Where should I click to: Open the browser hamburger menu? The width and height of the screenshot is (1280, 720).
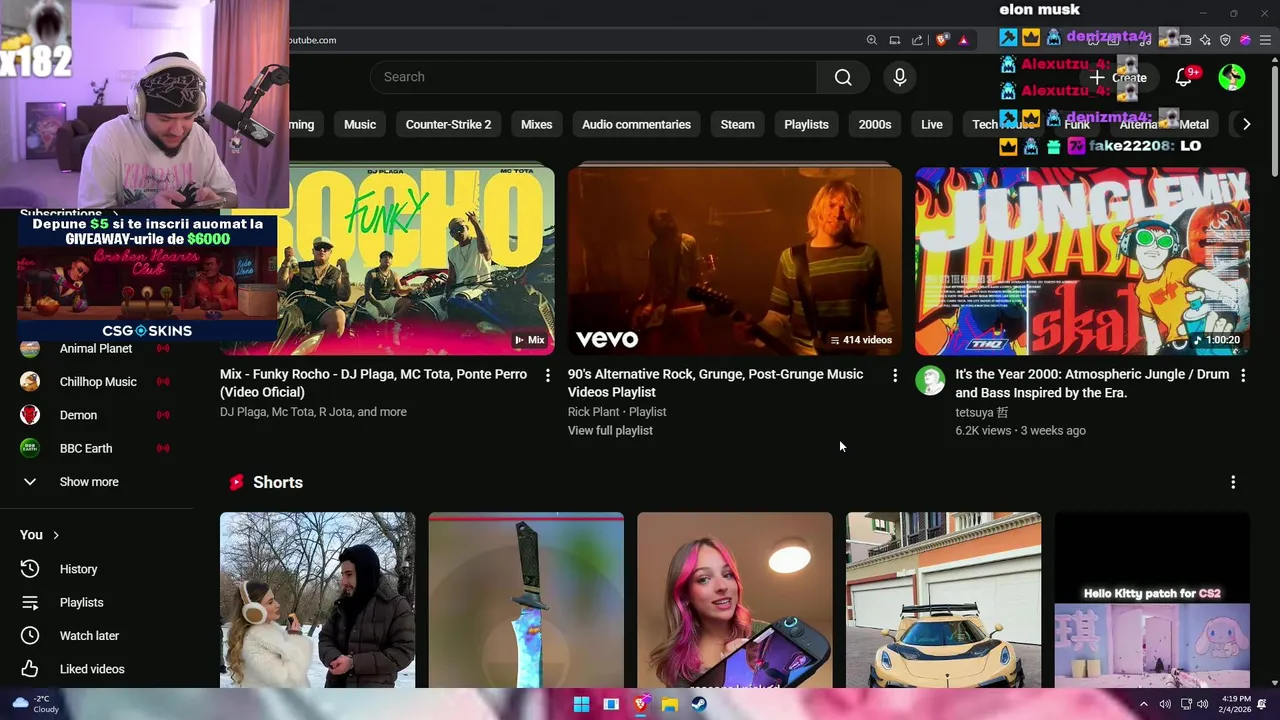click(1264, 40)
